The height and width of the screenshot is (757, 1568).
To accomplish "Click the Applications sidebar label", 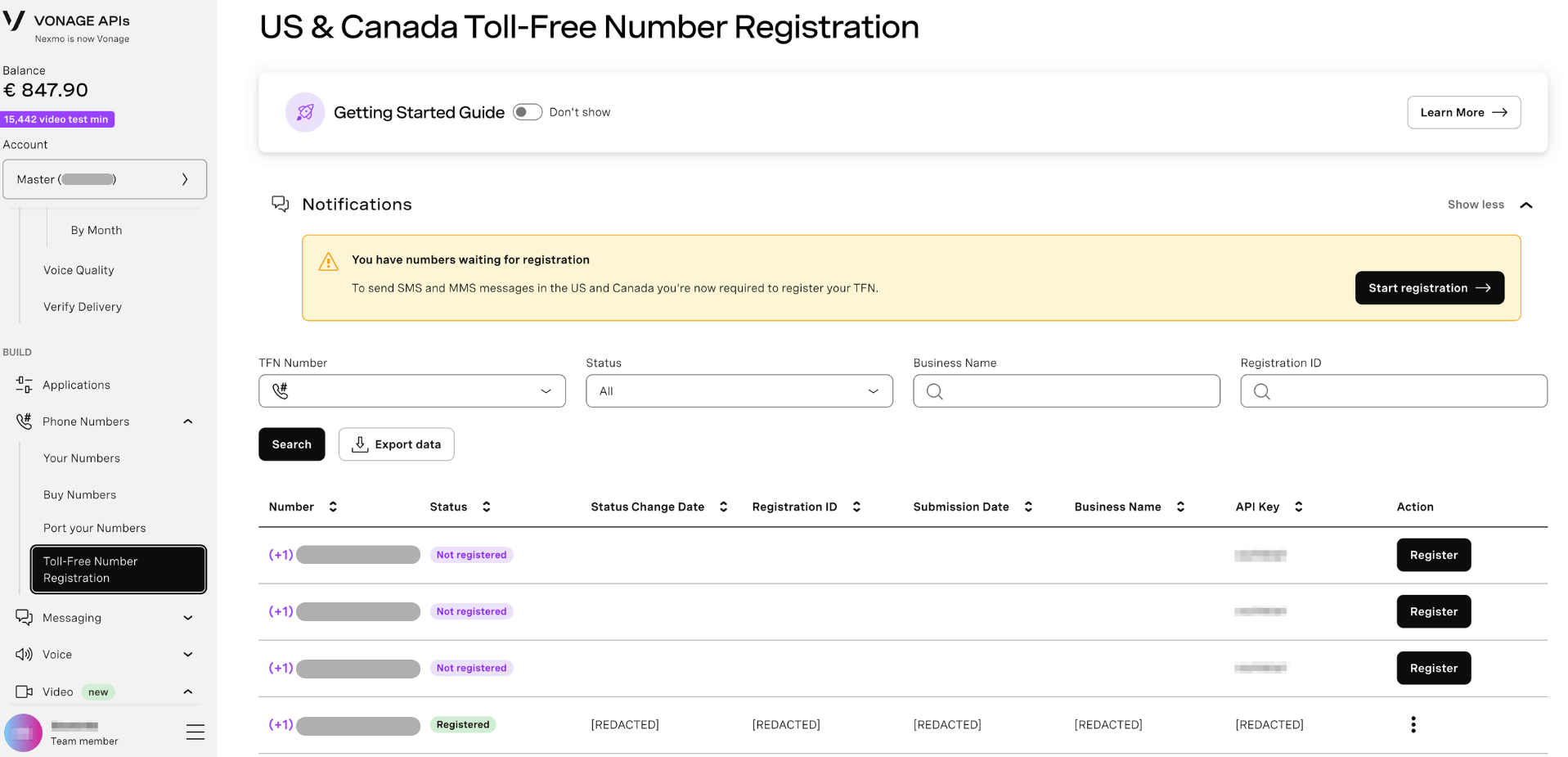I will [x=76, y=385].
